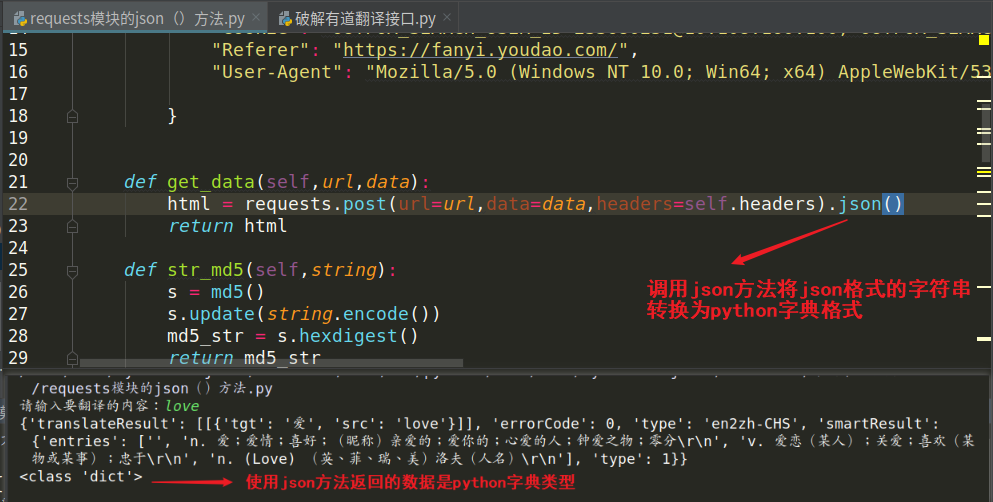The image size is (993, 502).
Task: Click the editor horizontal scrollbar thumb
Action: pyautogui.click(x=271, y=363)
